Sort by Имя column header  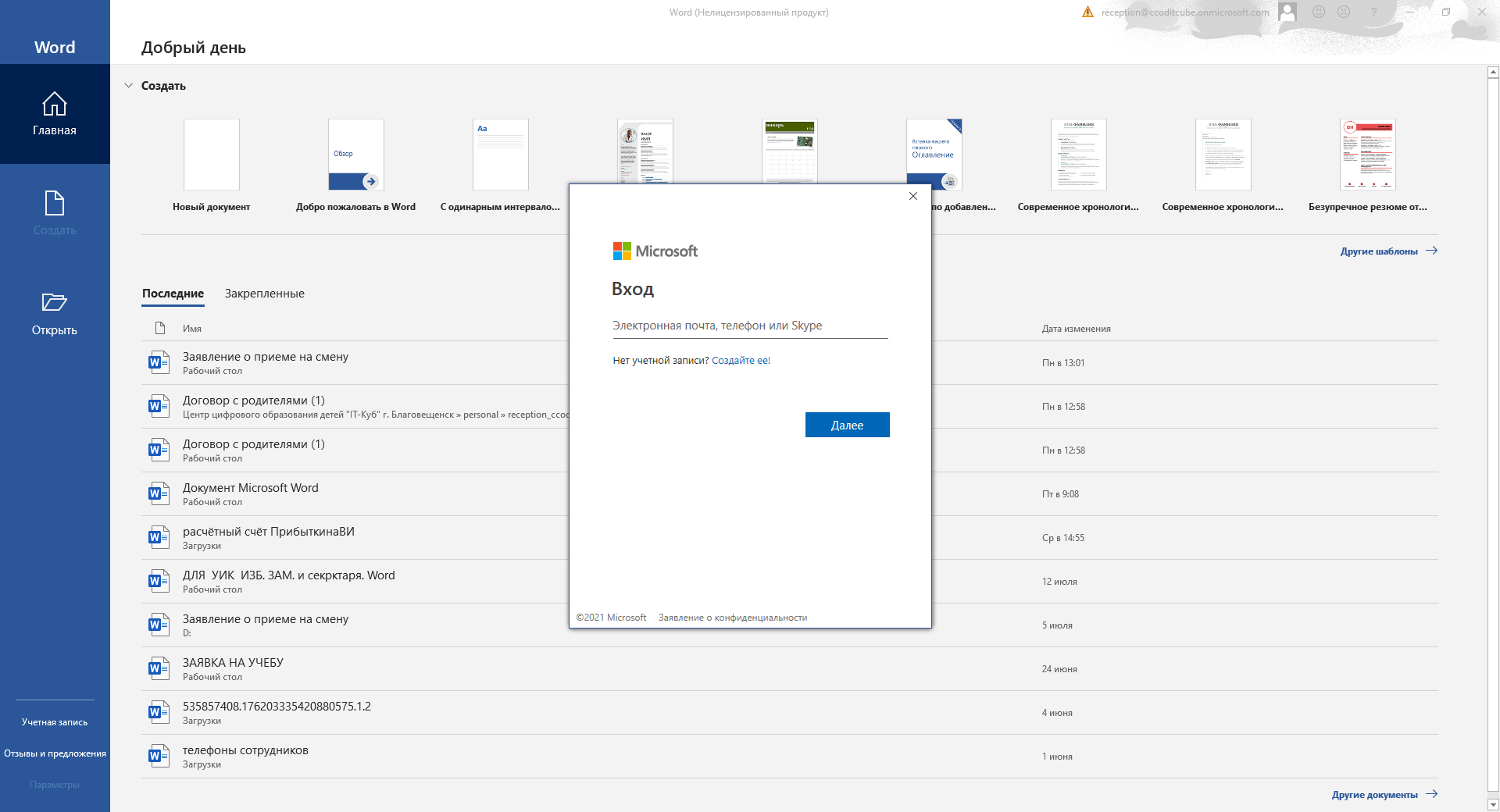coord(192,329)
